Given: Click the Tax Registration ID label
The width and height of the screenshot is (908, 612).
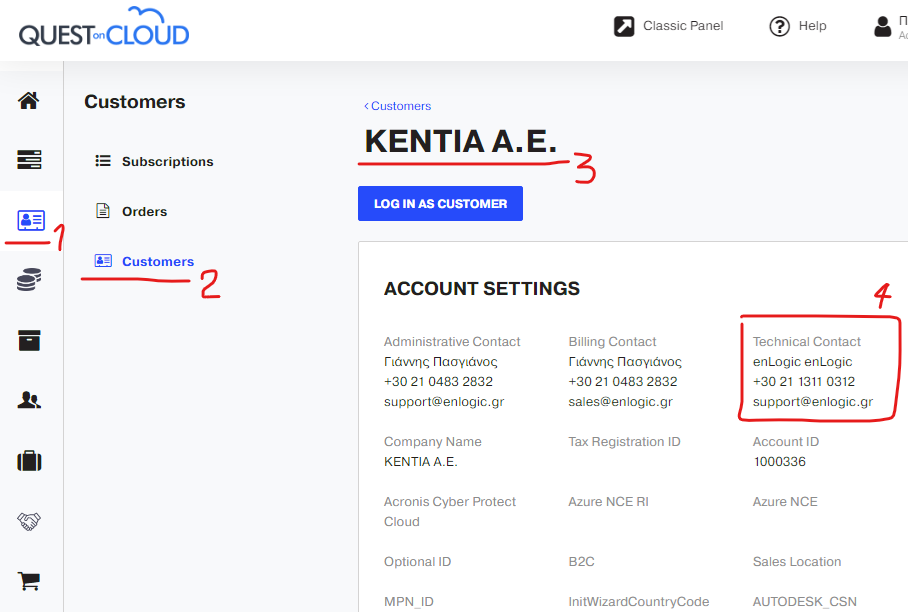Looking at the screenshot, I should tap(624, 442).
